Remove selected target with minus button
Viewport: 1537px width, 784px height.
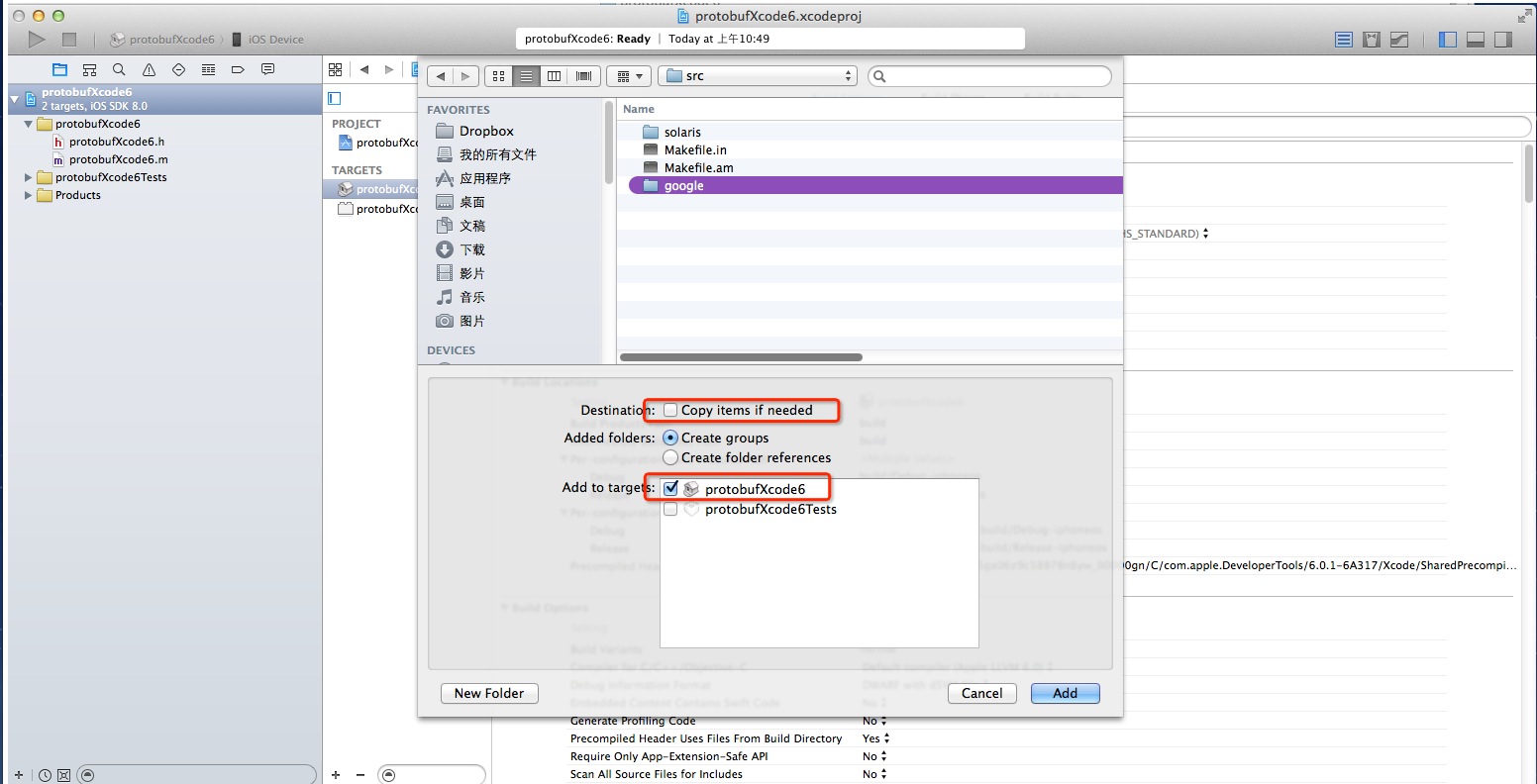[x=360, y=775]
